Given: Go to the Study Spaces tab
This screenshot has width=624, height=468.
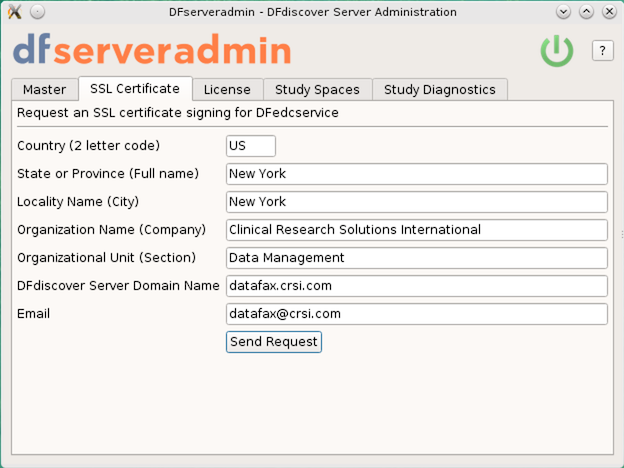Looking at the screenshot, I should 317,90.
